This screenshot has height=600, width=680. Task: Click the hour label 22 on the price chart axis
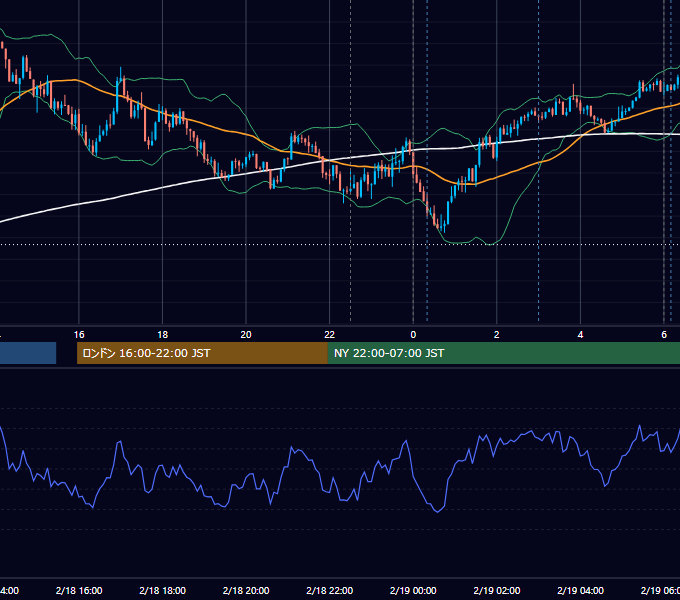(x=330, y=335)
